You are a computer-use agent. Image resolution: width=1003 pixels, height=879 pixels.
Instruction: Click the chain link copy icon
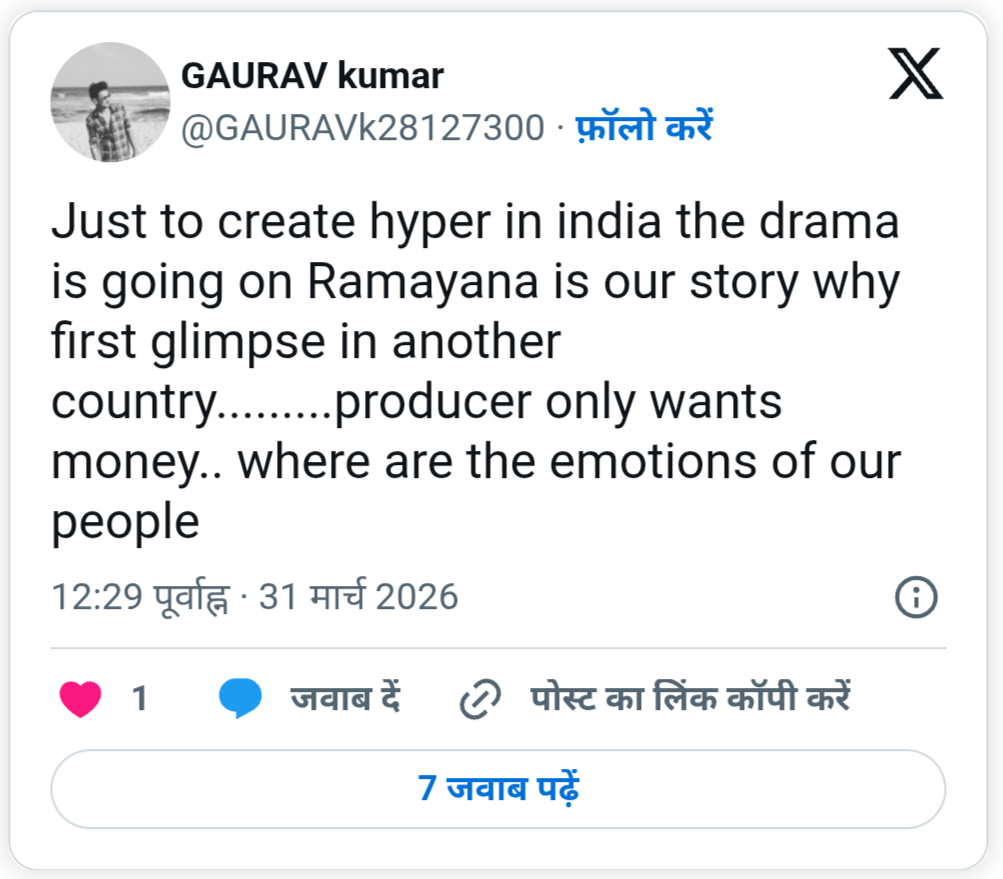[479, 699]
